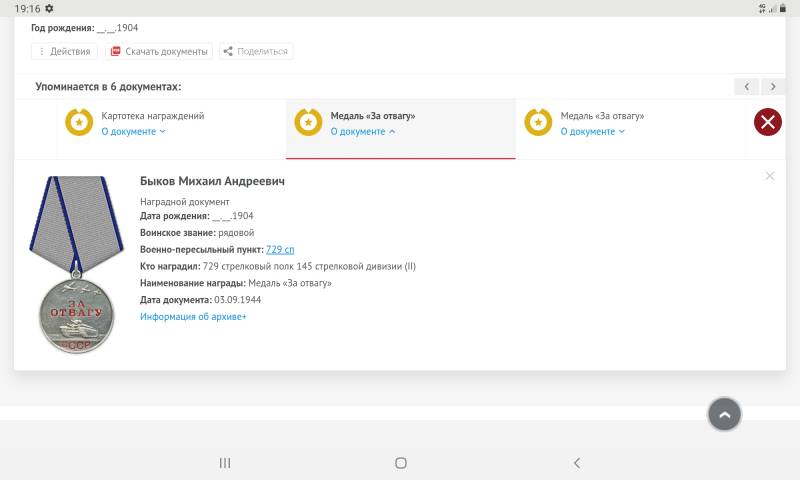The height and width of the screenshot is (480, 800).
Task: Expand О документе under Картотека награждений
Action: (133, 131)
